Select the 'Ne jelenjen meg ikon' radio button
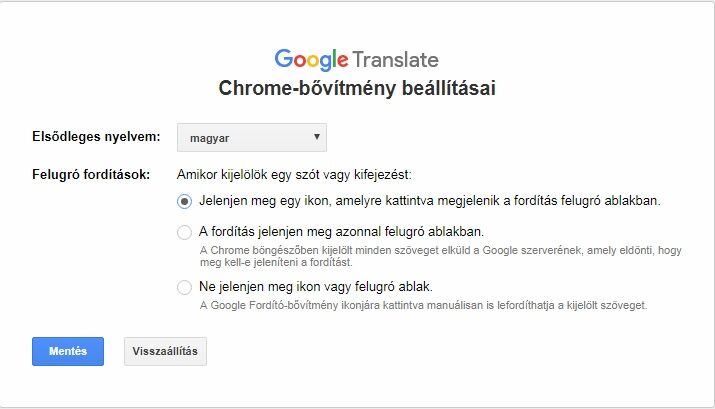Viewport: 715px width, 409px height. click(x=184, y=287)
